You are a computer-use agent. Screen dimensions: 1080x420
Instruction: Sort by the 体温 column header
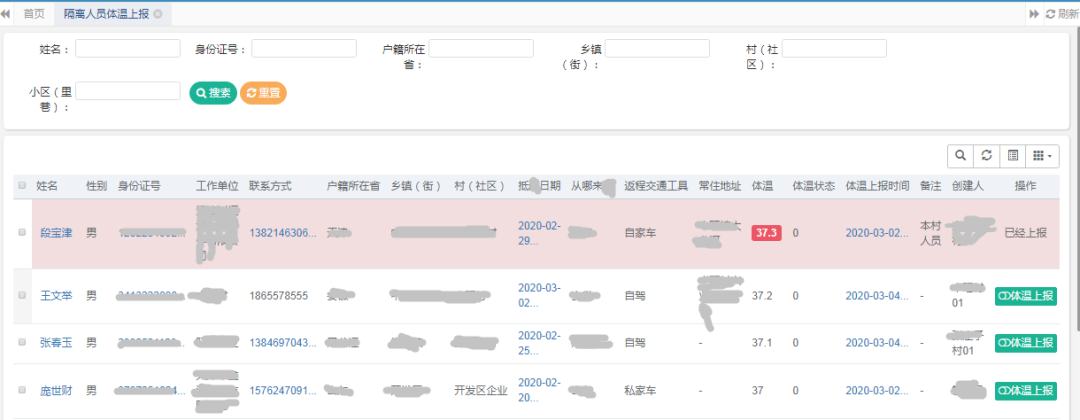click(x=762, y=186)
